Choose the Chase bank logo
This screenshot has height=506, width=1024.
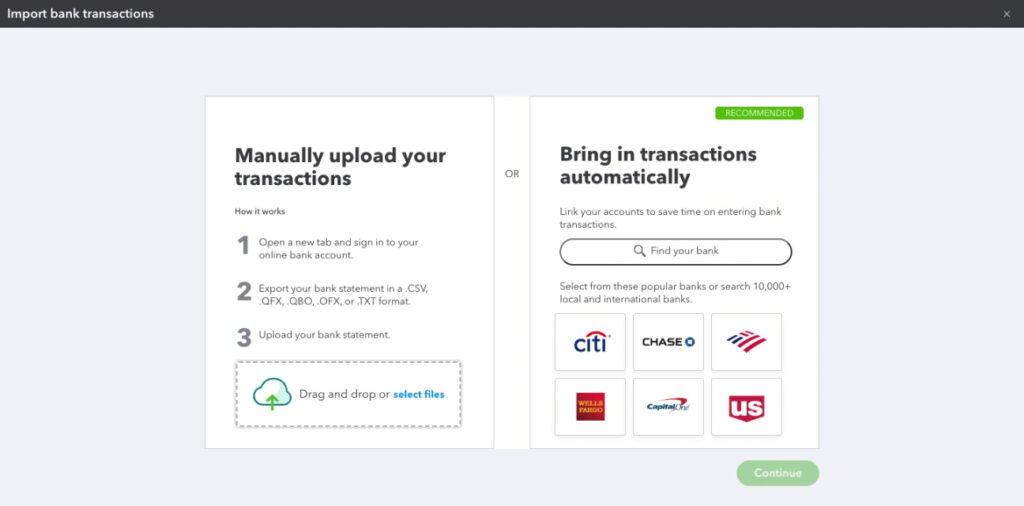[668, 342]
